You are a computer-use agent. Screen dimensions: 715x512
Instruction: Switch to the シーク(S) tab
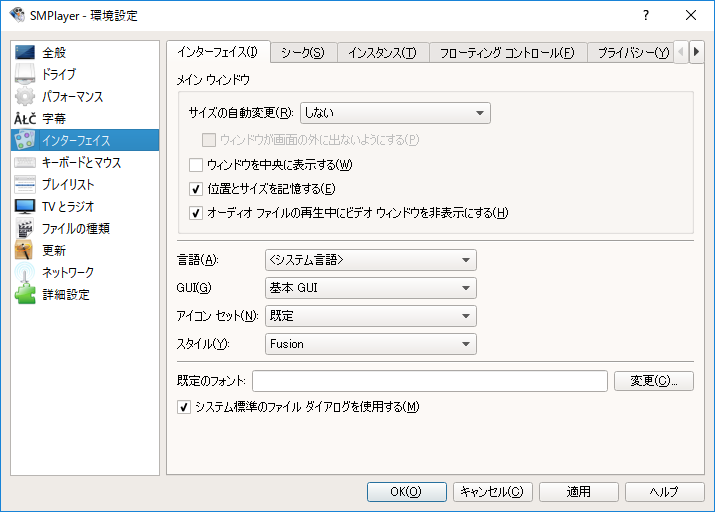click(302, 53)
